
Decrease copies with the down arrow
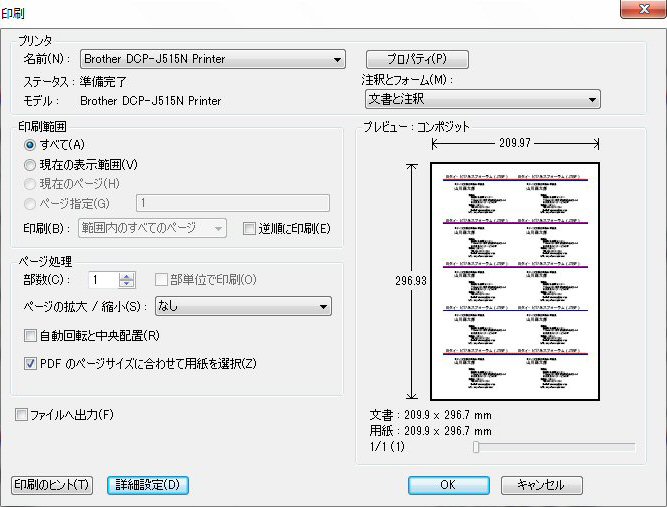126,285
